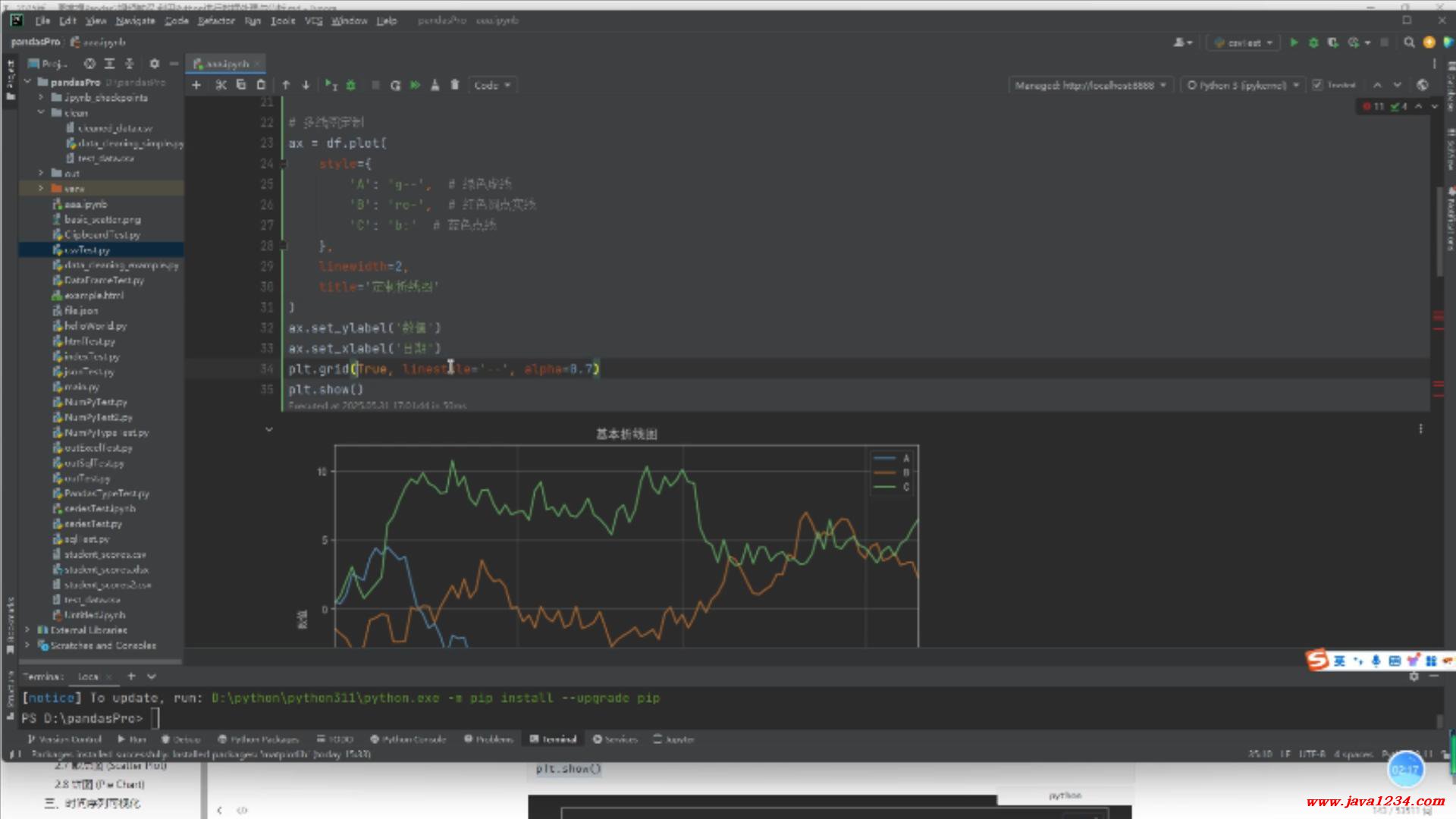This screenshot has width=1456, height=819.
Task: Switch to the Python Console tab
Action: [408, 739]
